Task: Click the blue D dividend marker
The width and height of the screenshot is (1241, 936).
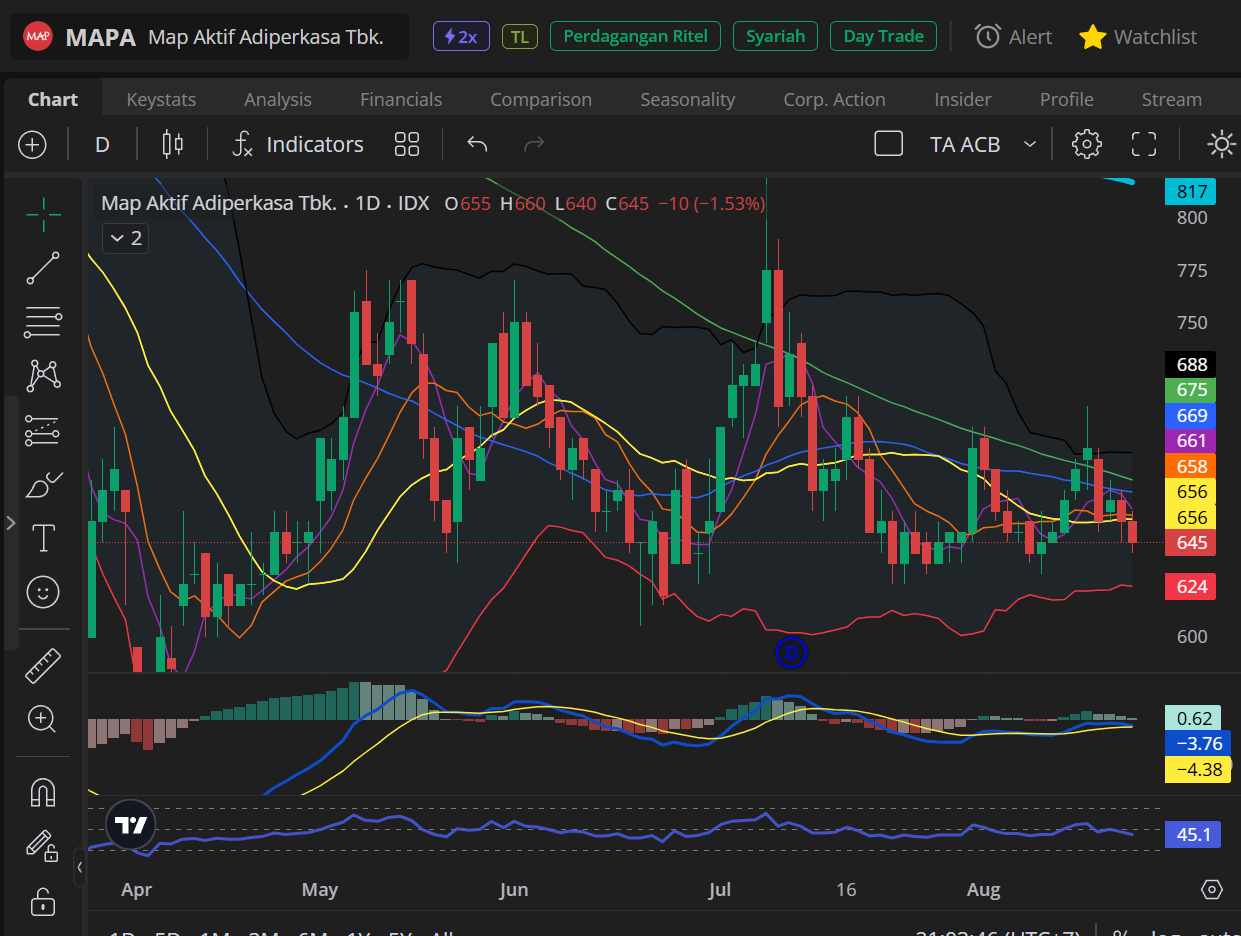Action: (x=791, y=653)
